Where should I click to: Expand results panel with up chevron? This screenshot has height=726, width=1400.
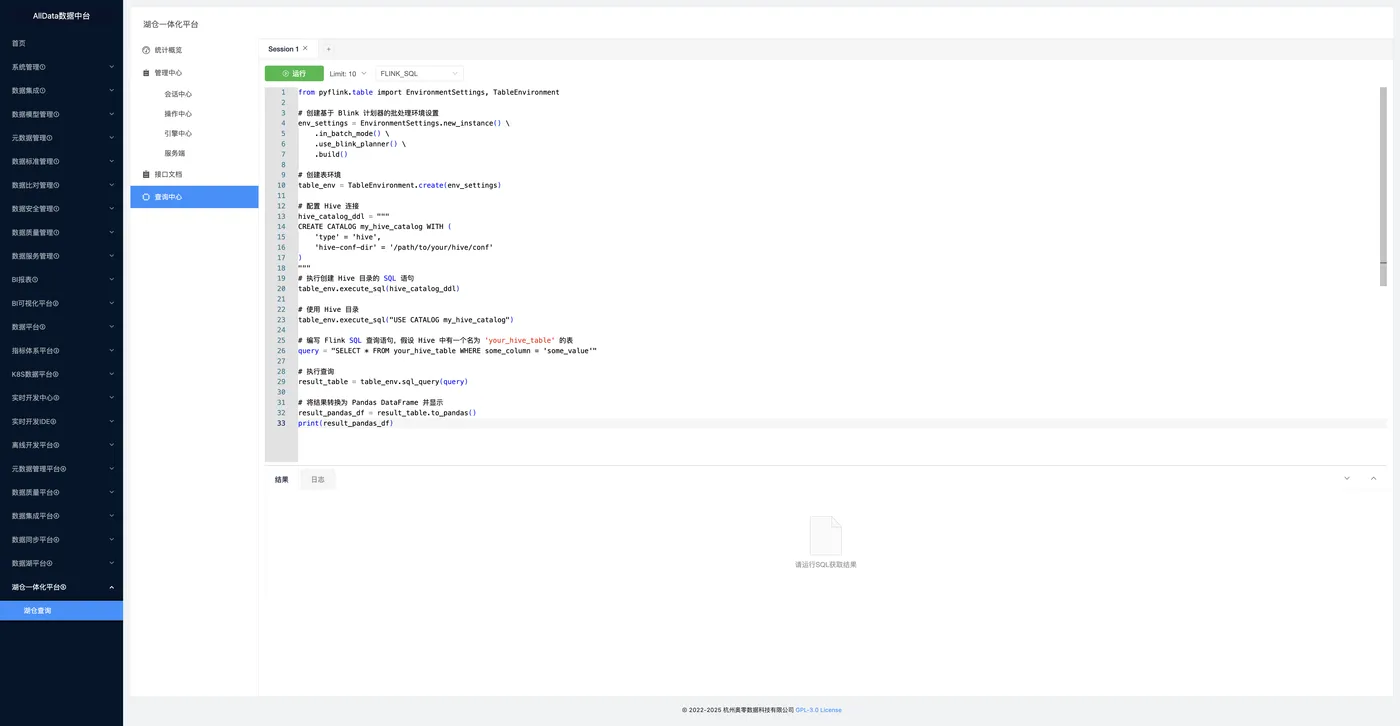pyautogui.click(x=1373, y=479)
